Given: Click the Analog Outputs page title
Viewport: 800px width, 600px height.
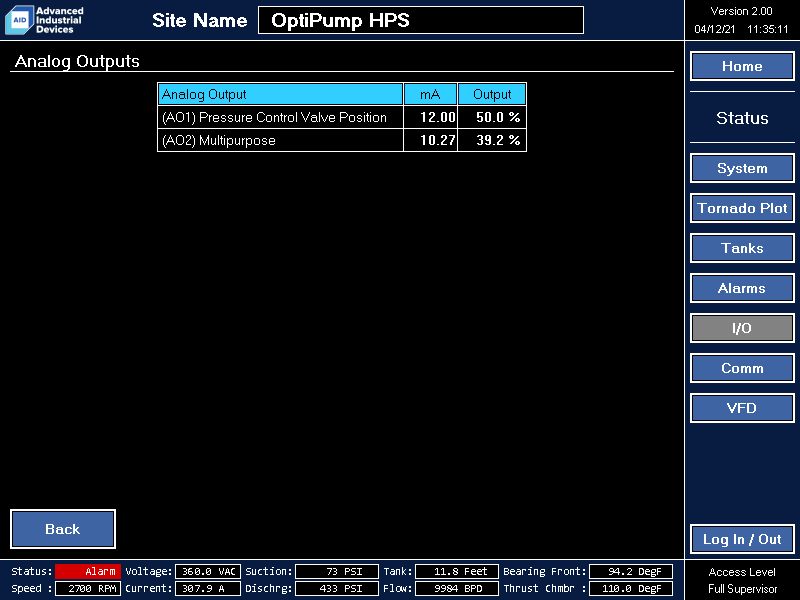Looking at the screenshot, I should pos(77,61).
